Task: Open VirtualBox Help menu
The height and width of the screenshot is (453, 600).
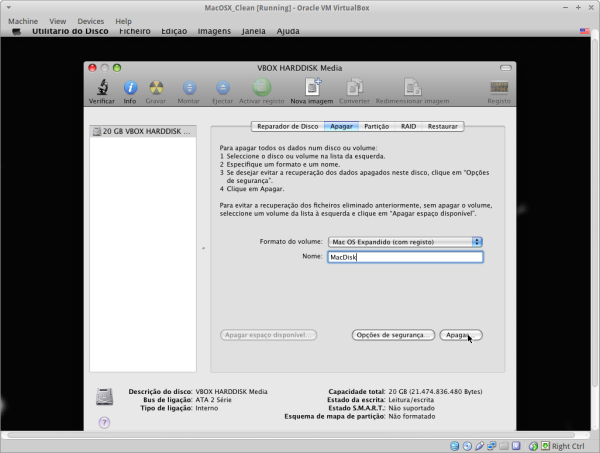Action: pyautogui.click(x=123, y=21)
